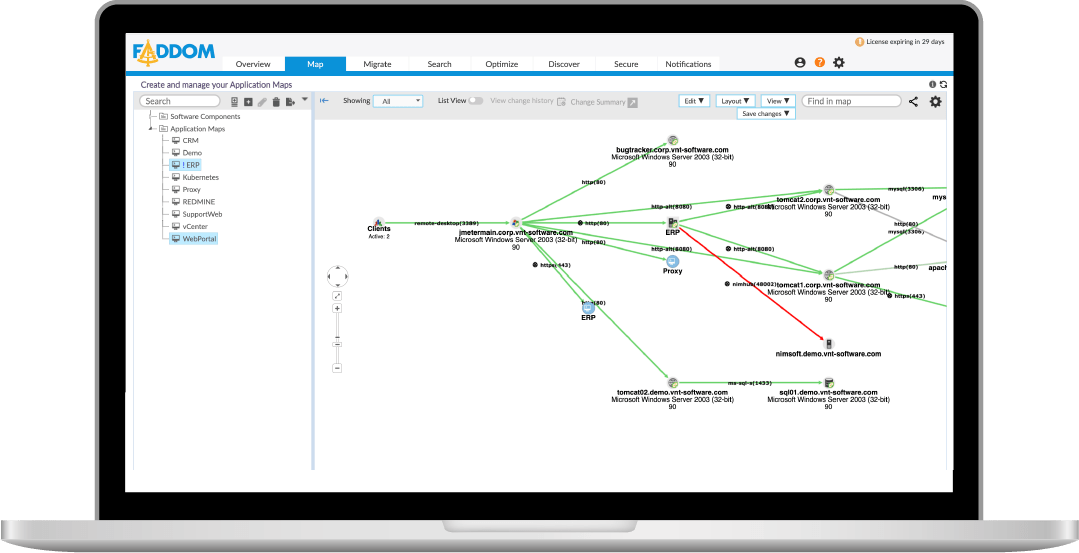Switch to the Migrate tab
The image size is (1079, 553).
point(377,64)
